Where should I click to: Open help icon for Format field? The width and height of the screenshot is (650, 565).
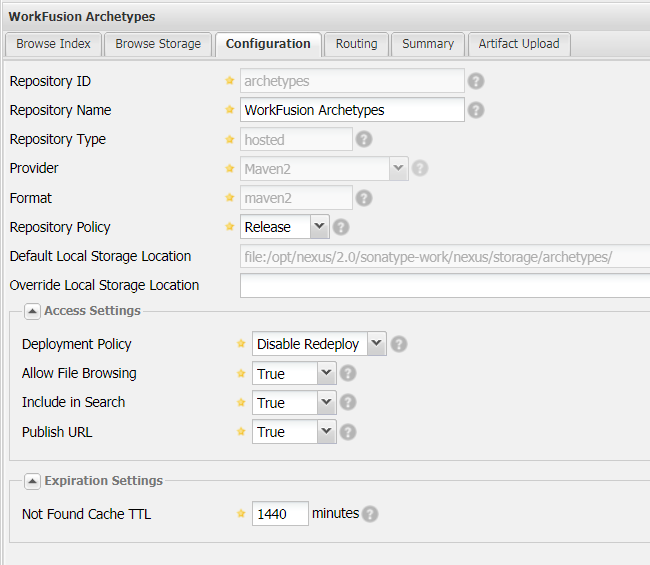(x=364, y=198)
